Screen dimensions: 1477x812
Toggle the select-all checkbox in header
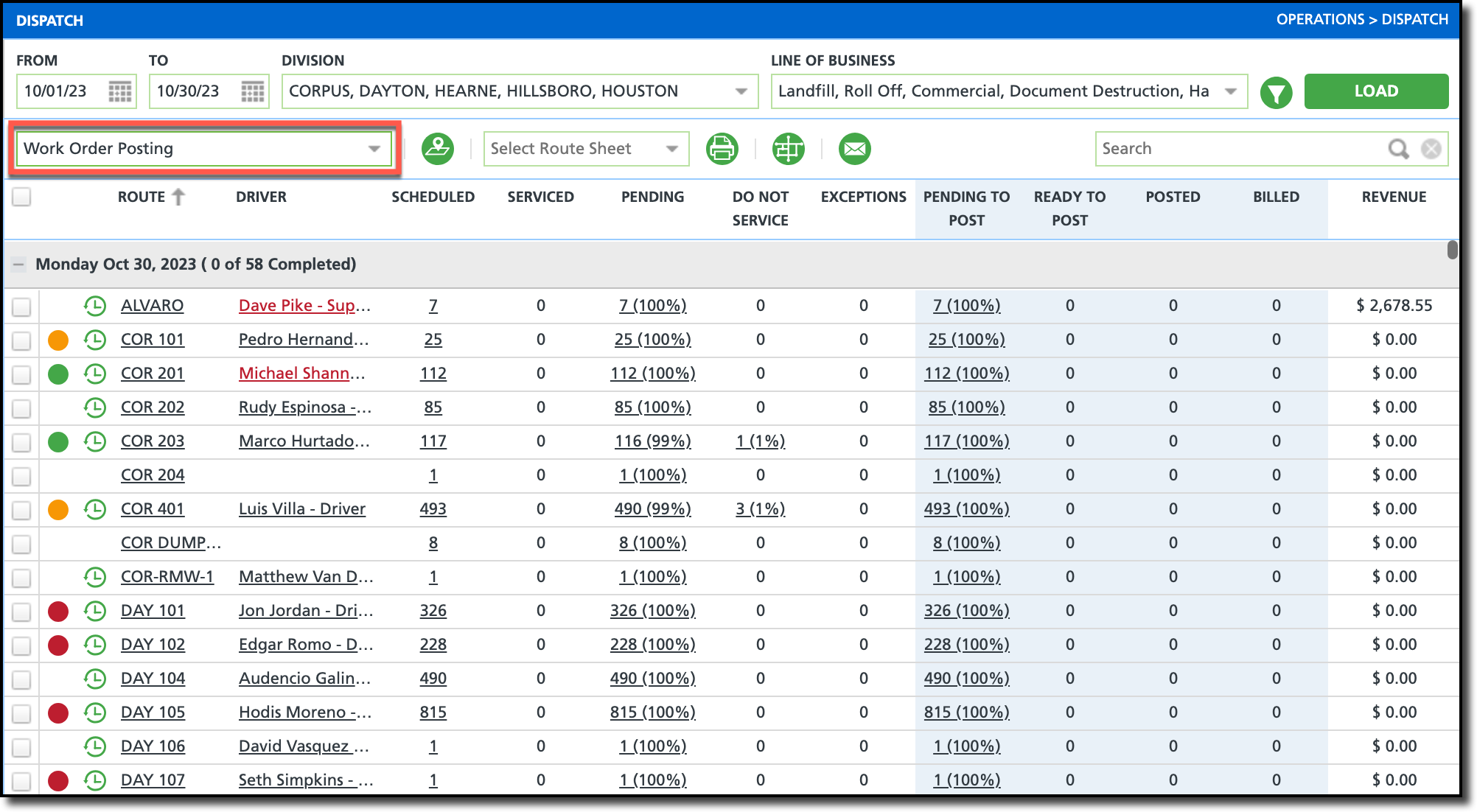pos(21,197)
